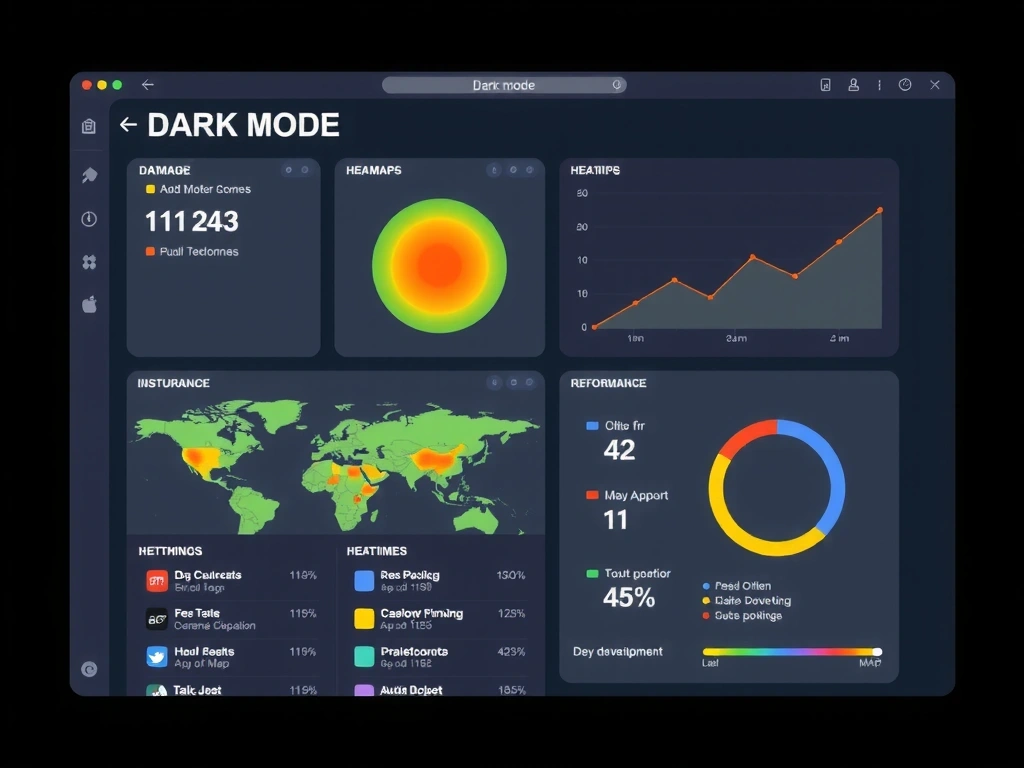Select the pin icon in the left sidebar
Screen dimensions: 1024x768
(x=88, y=175)
